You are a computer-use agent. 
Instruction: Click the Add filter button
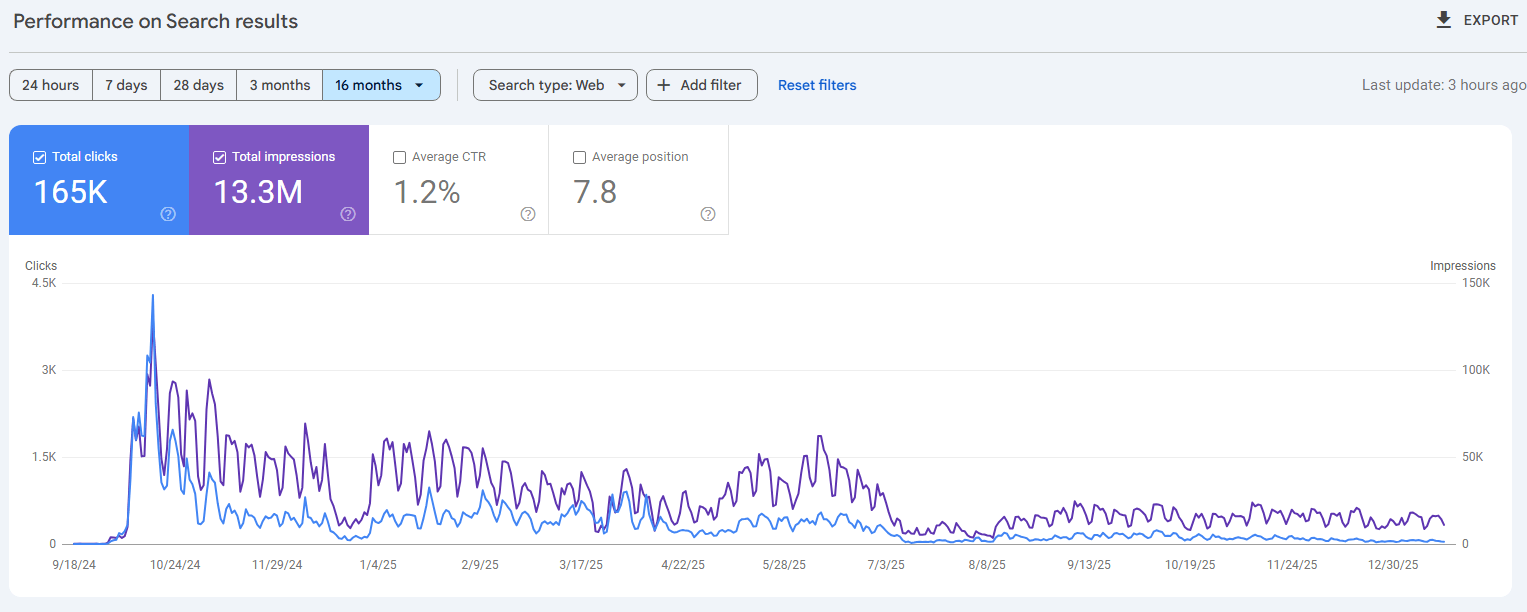click(701, 85)
